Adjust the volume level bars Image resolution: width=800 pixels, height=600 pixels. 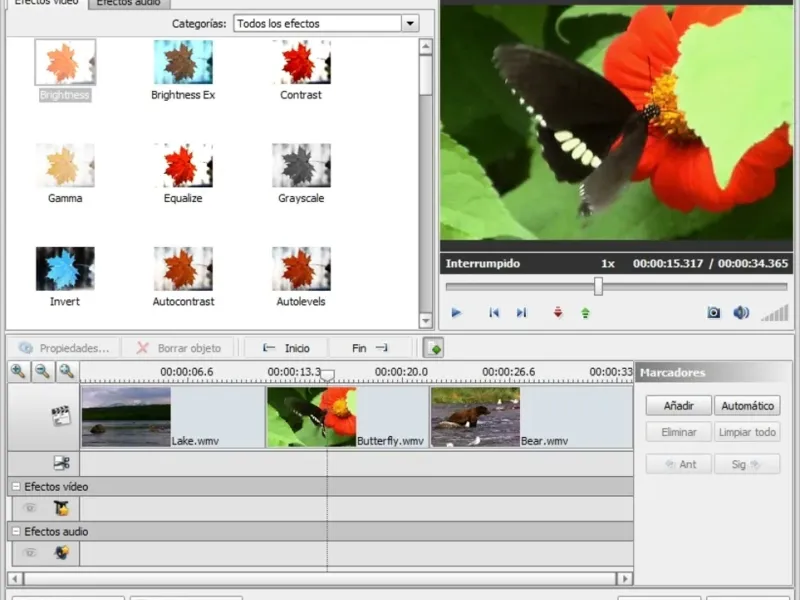point(775,313)
